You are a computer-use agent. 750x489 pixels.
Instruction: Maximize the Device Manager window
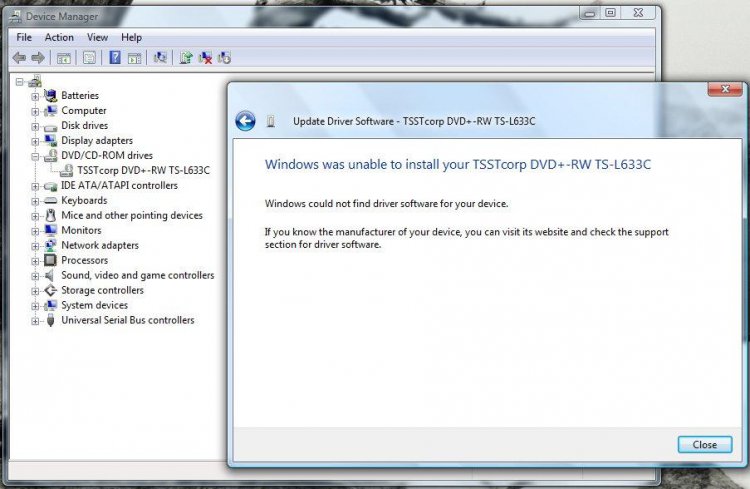[x=610, y=13]
